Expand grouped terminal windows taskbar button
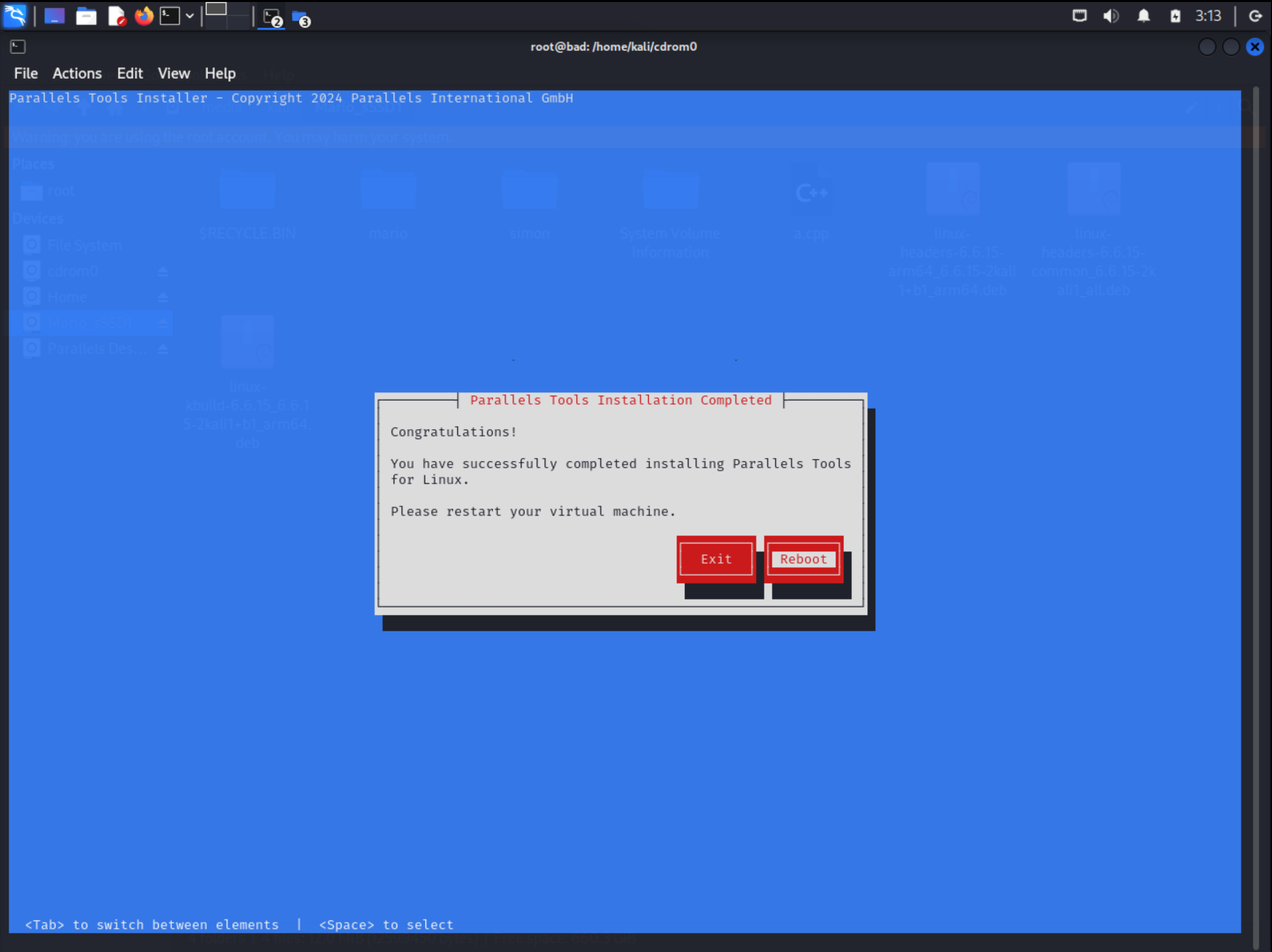Screen dimensions: 1272x952 point(272,18)
